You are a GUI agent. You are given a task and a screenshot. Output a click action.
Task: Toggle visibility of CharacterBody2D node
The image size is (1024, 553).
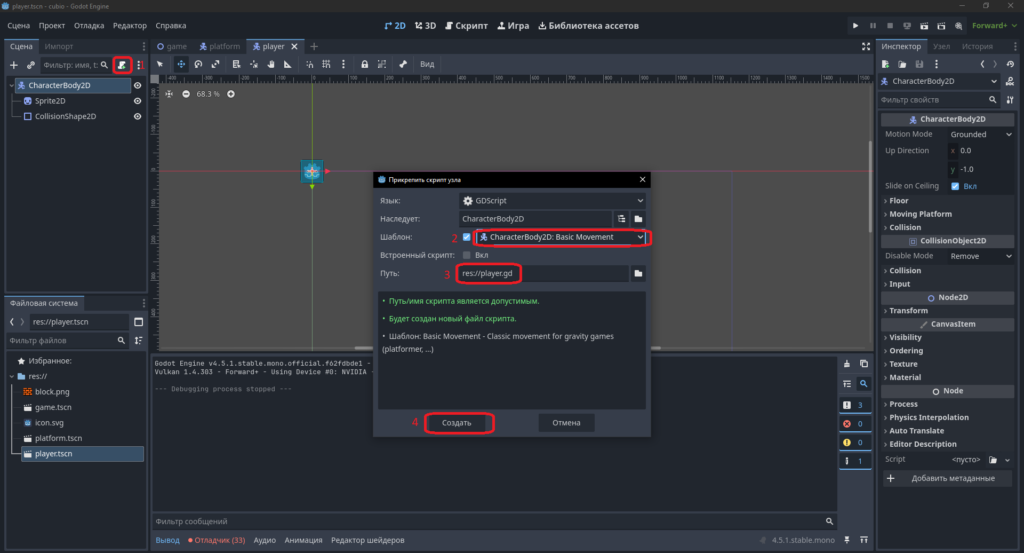coord(137,86)
